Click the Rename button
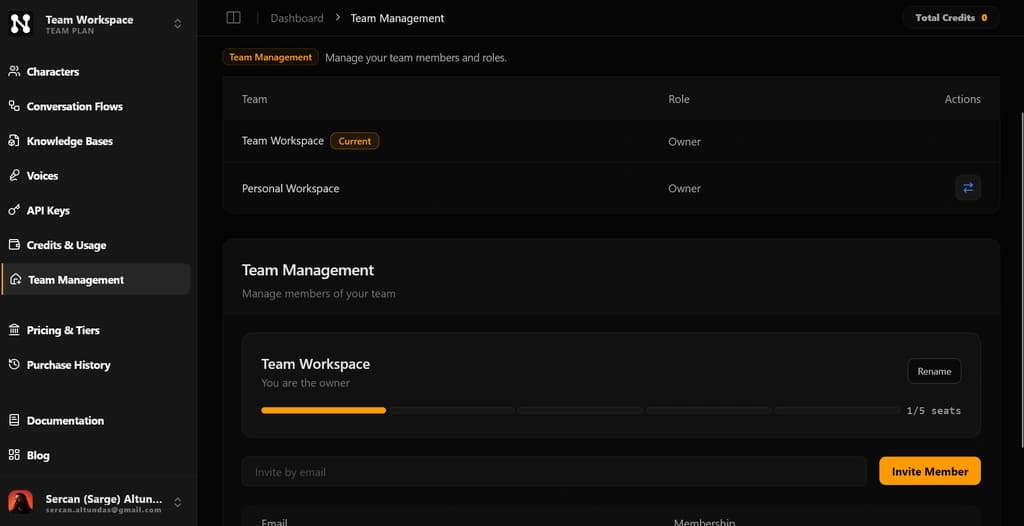Screen dimensions: 1024x526 934,371
